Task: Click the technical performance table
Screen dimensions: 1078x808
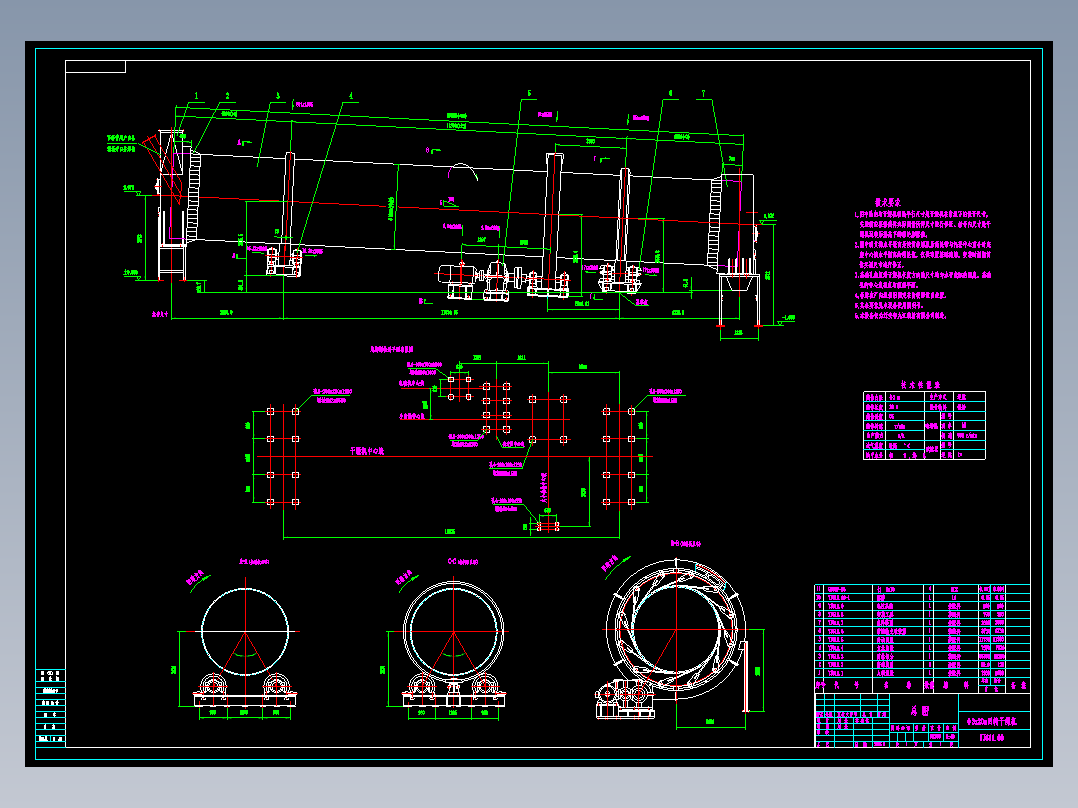Action: [x=924, y=426]
